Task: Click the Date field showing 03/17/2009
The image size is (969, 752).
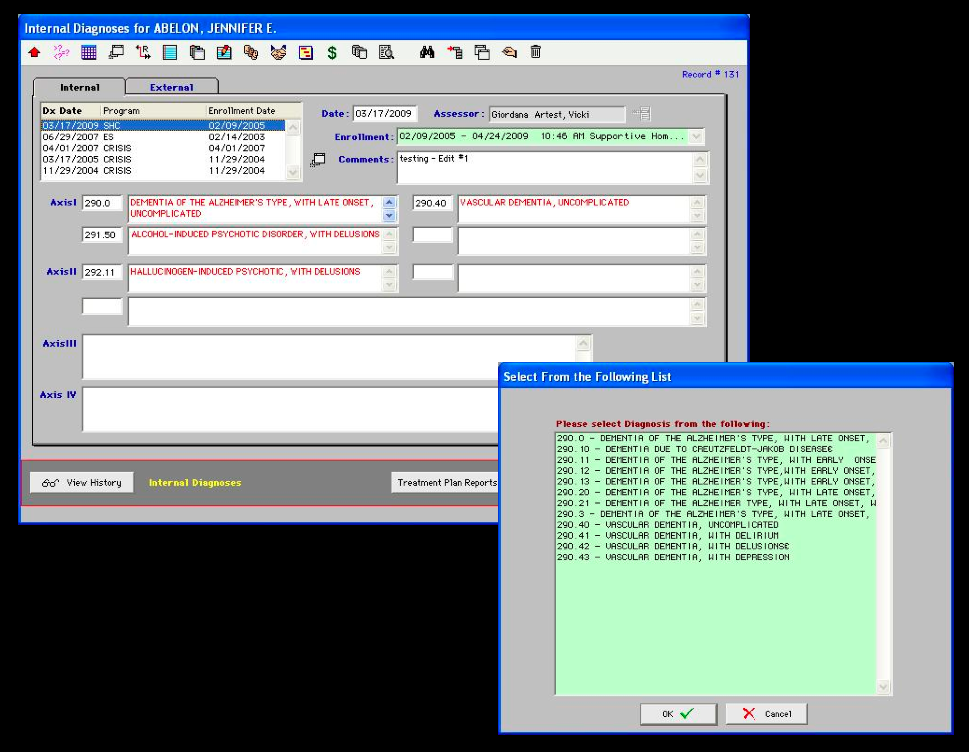Action: [385, 114]
